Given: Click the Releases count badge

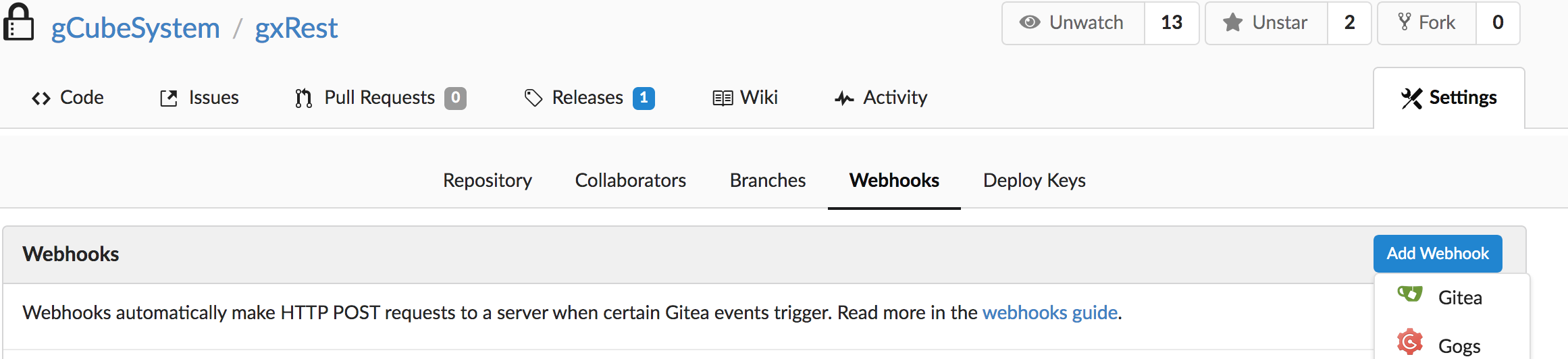Looking at the screenshot, I should click(644, 98).
